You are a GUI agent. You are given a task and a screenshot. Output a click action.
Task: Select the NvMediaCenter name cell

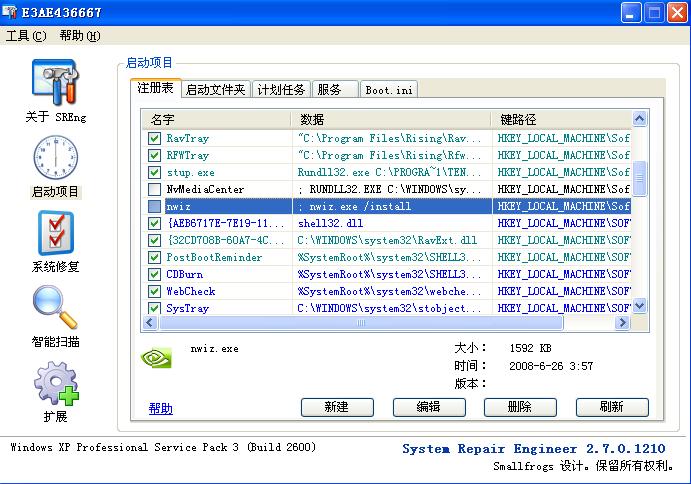coord(205,189)
